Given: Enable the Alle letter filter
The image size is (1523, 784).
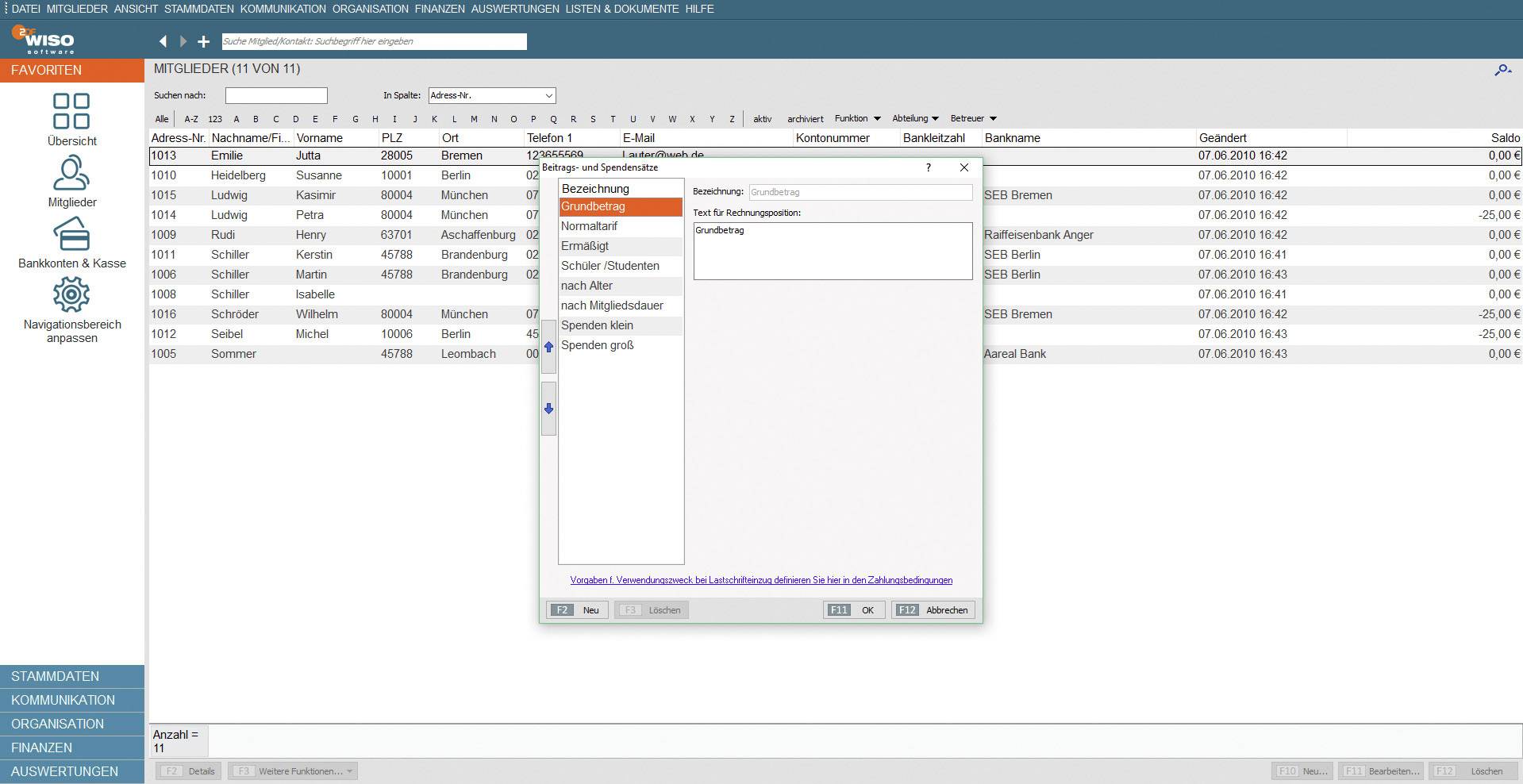Looking at the screenshot, I should 162,118.
